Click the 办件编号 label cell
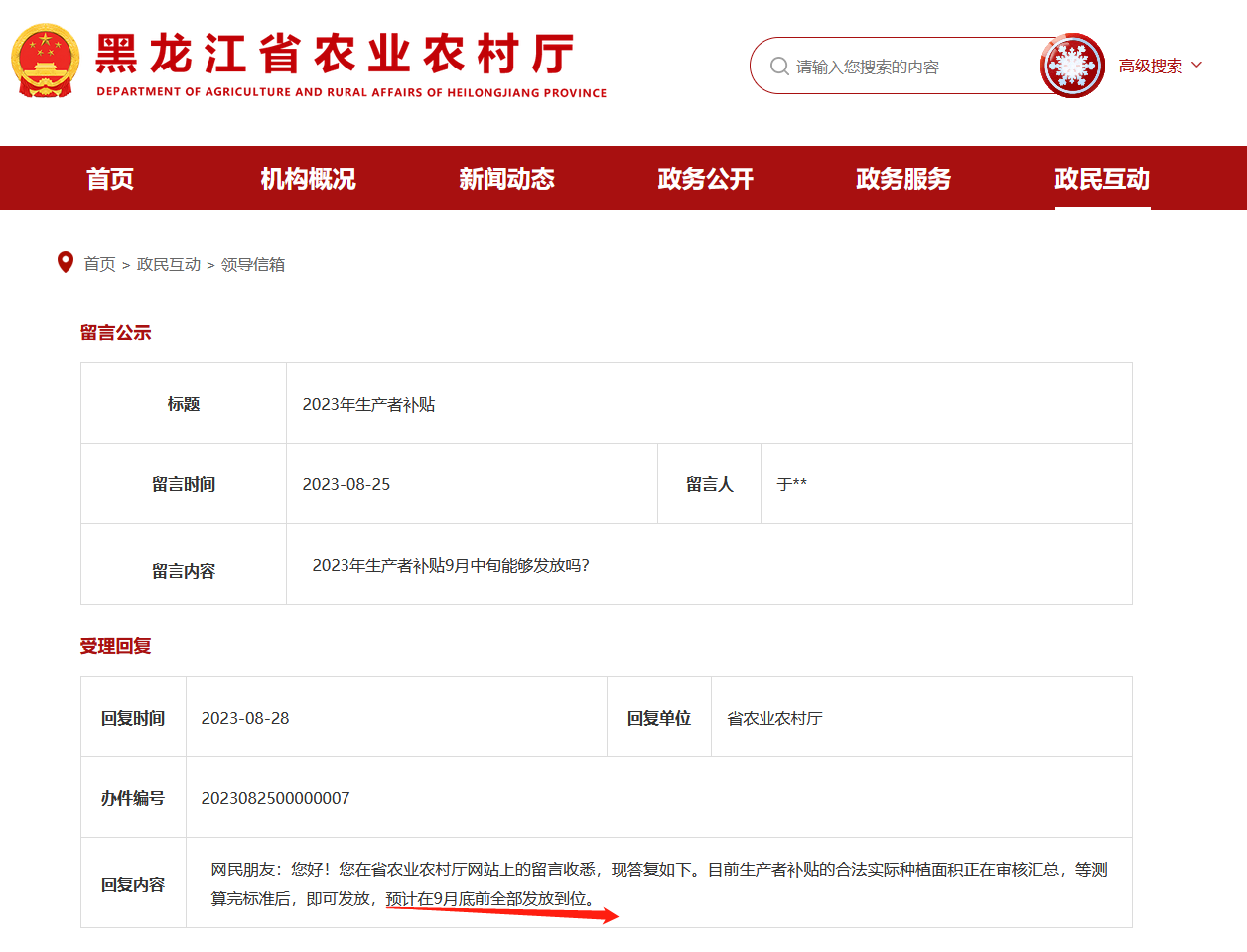Image resolution: width=1247 pixels, height=952 pixels. [133, 798]
